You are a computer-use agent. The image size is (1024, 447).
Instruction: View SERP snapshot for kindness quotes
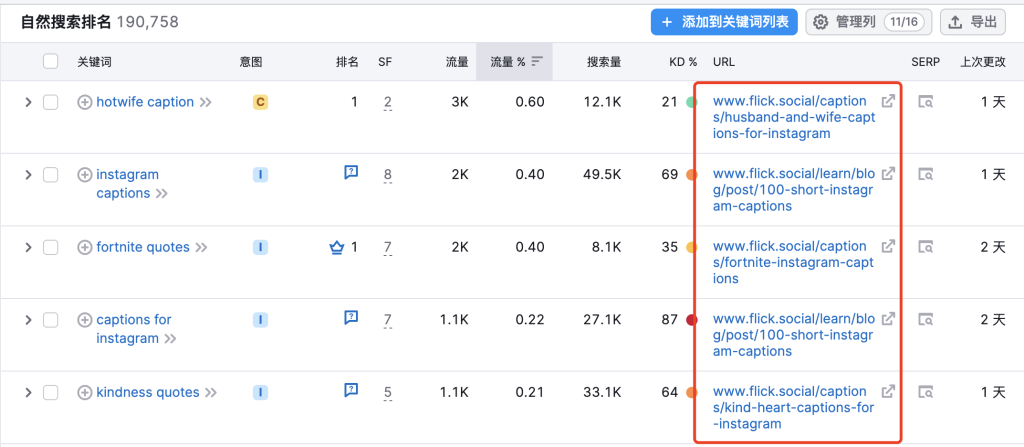click(x=925, y=392)
